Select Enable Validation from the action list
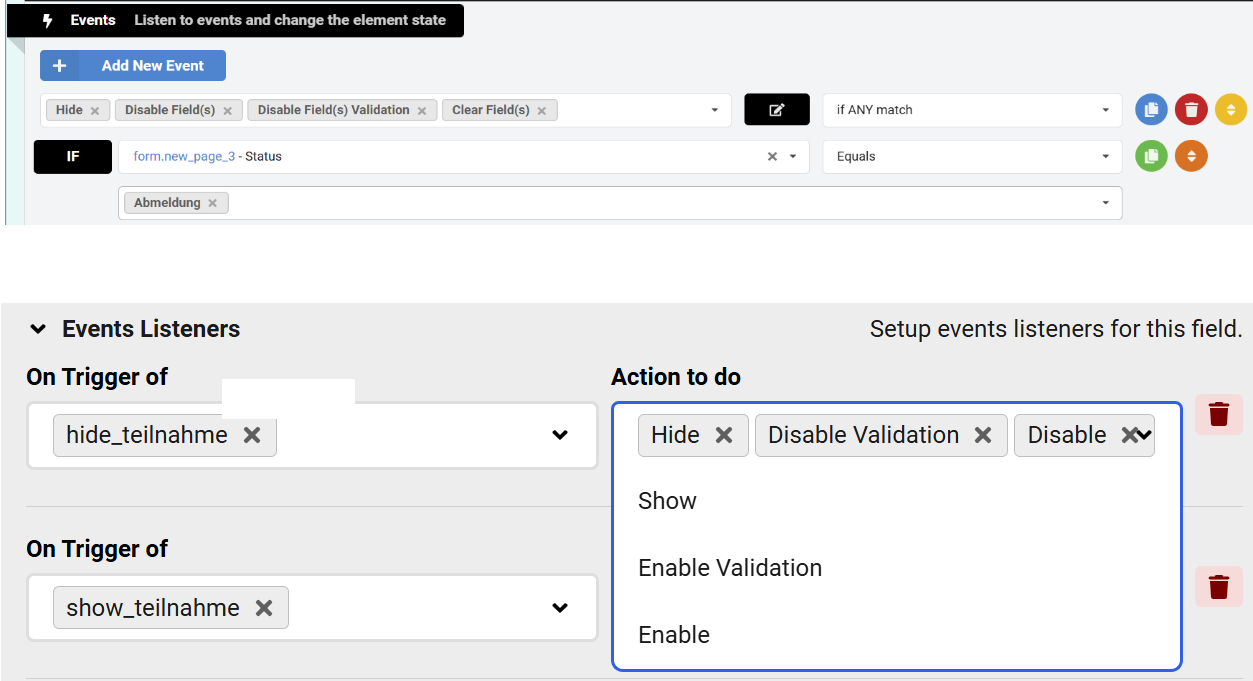This screenshot has width=1253, height=681. [730, 568]
